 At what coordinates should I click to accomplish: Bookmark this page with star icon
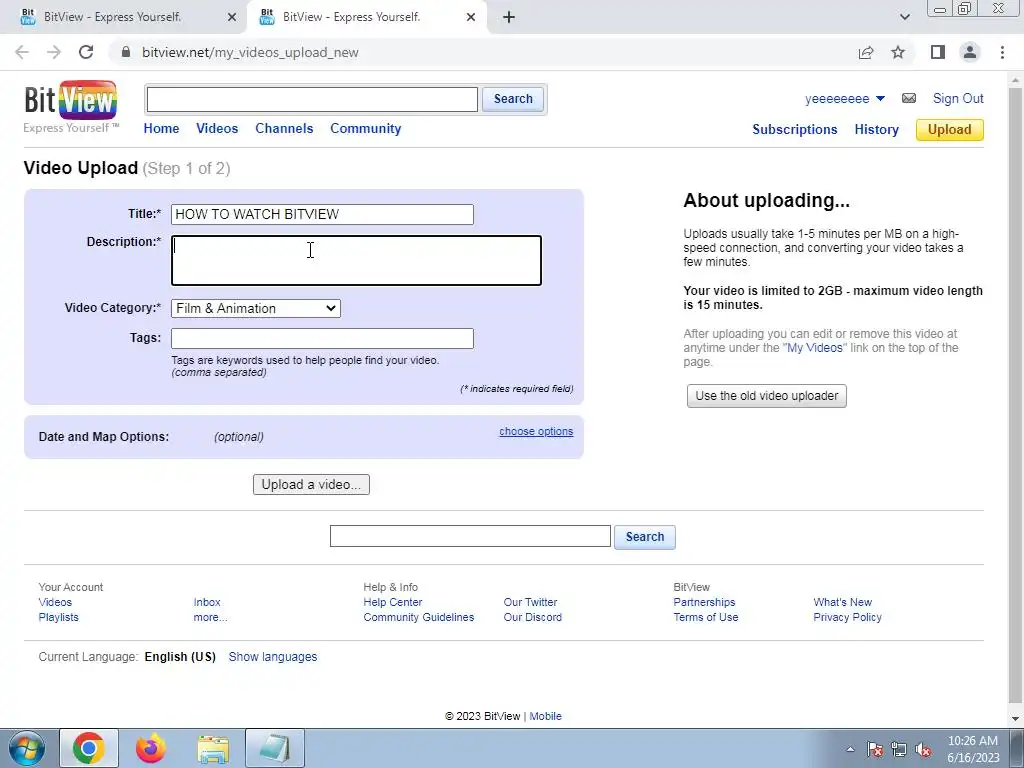click(x=898, y=52)
